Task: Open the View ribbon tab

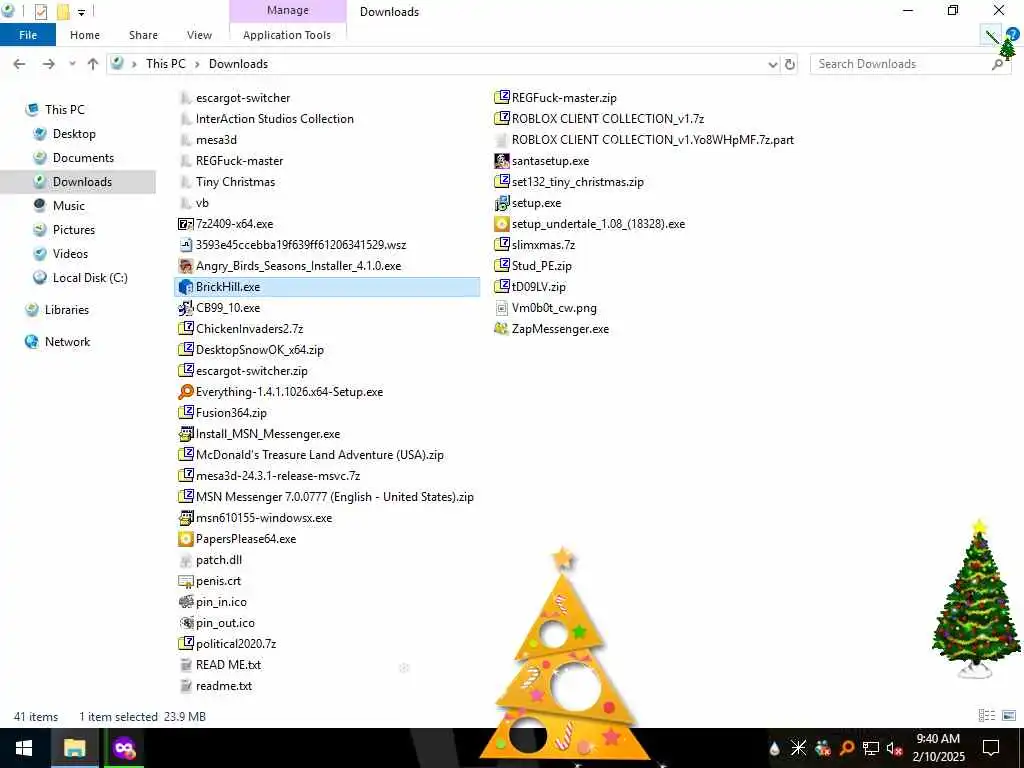Action: pyautogui.click(x=199, y=35)
